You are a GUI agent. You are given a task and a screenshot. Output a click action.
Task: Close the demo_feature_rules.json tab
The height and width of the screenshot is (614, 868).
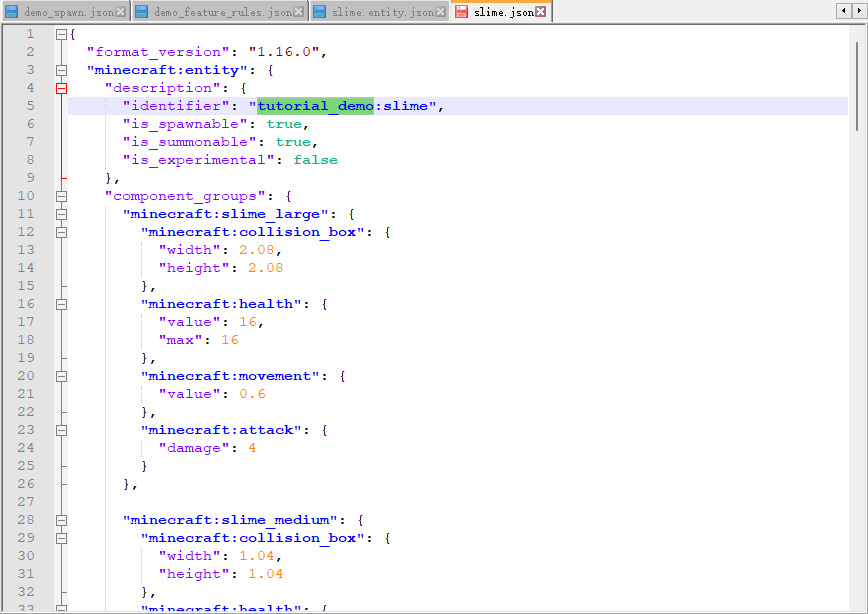(298, 12)
